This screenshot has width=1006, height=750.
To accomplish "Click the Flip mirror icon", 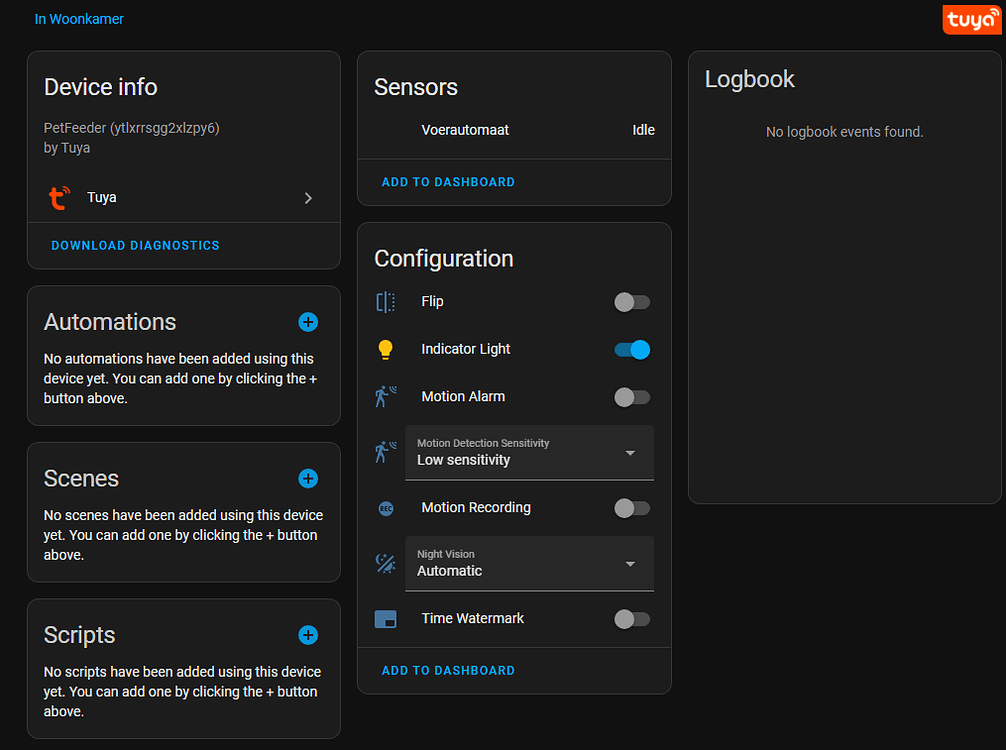I will pos(386,302).
